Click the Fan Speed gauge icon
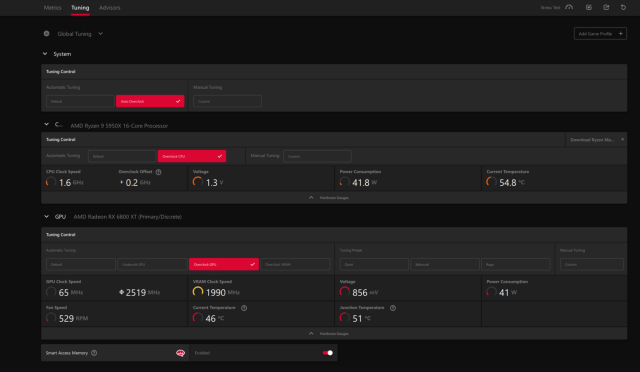640x372 pixels. [x=51, y=318]
